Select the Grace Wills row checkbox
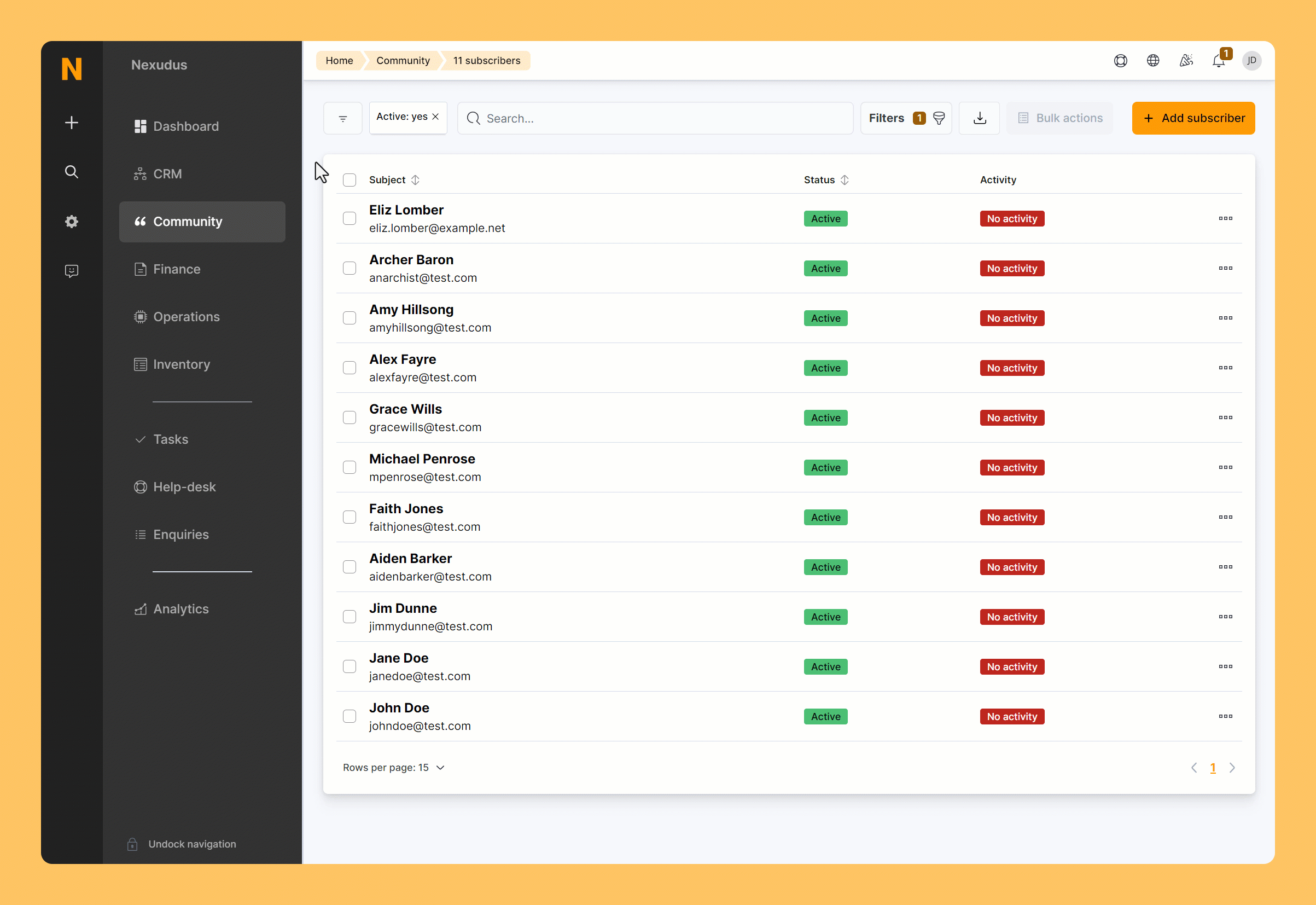The image size is (1316, 905). pos(350,417)
